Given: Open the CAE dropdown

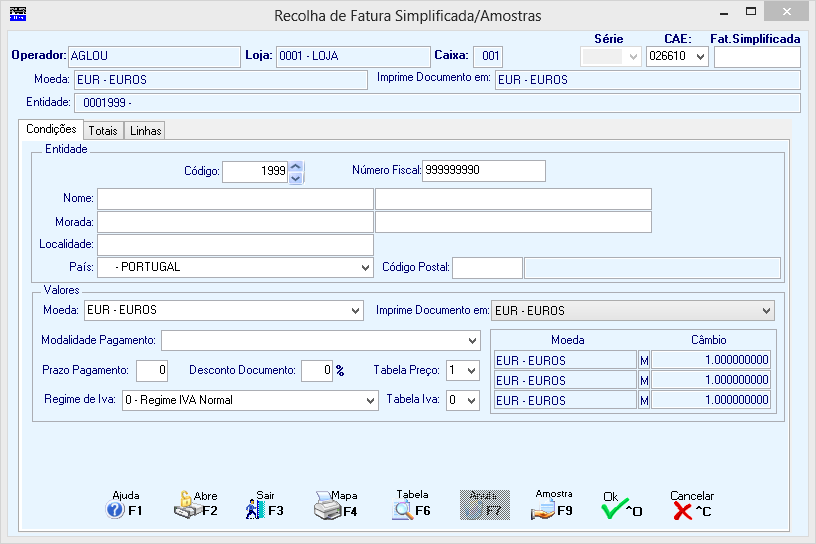Looking at the screenshot, I should (700, 57).
